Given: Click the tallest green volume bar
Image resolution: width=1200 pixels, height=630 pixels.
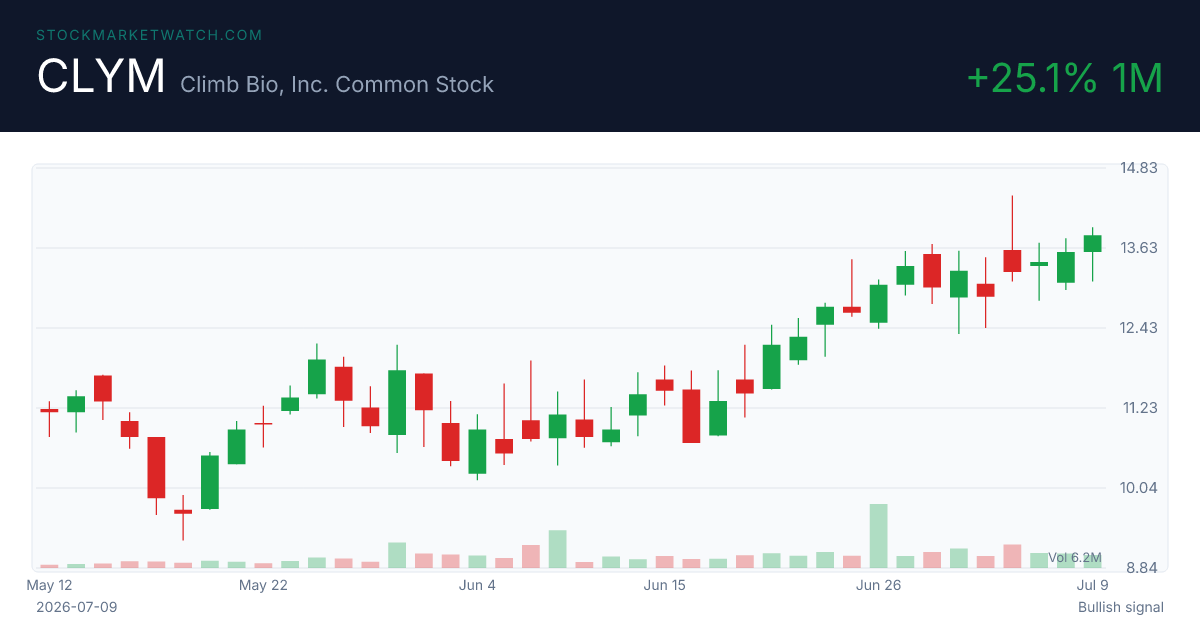Looking at the screenshot, I should (879, 536).
